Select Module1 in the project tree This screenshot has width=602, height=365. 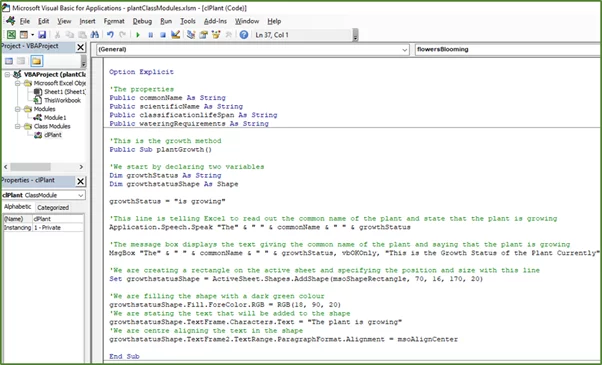[x=55, y=118]
